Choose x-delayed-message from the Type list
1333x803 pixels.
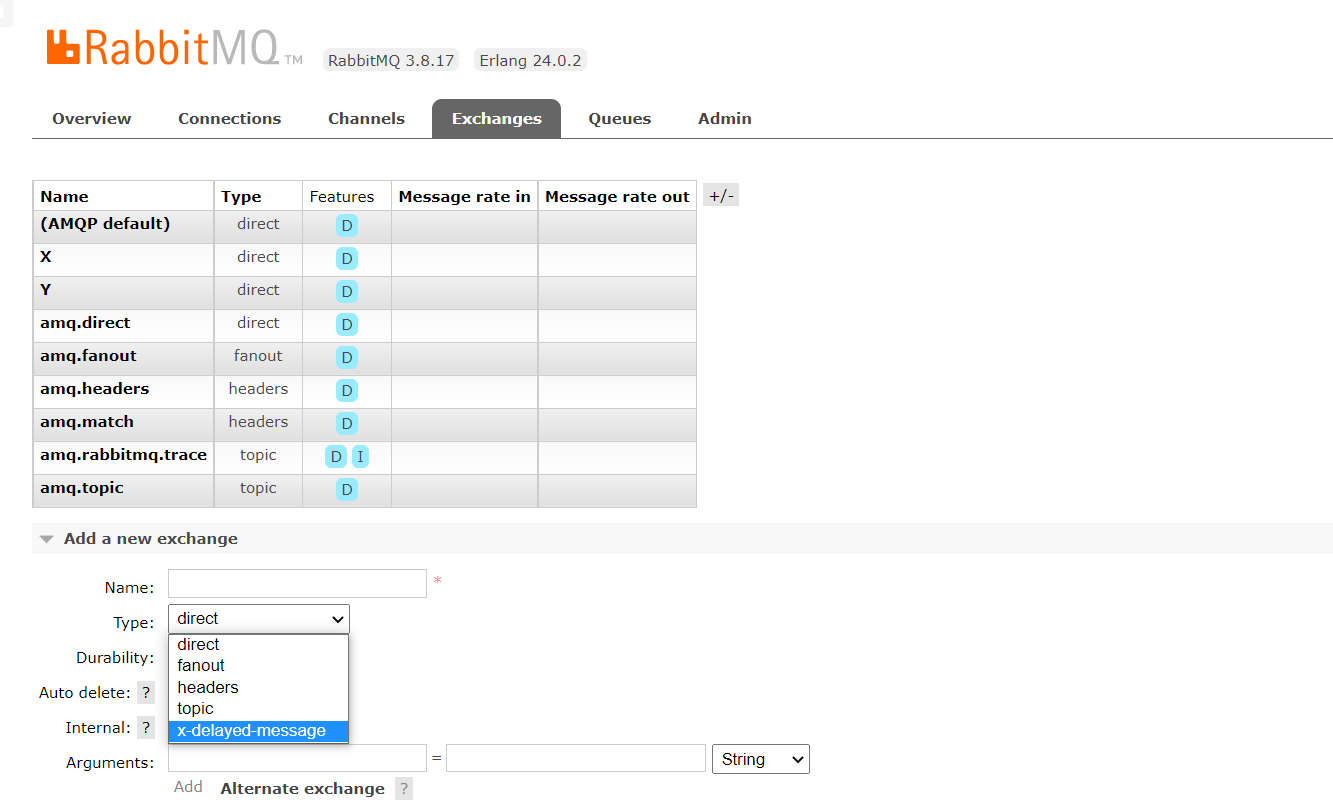pos(258,731)
